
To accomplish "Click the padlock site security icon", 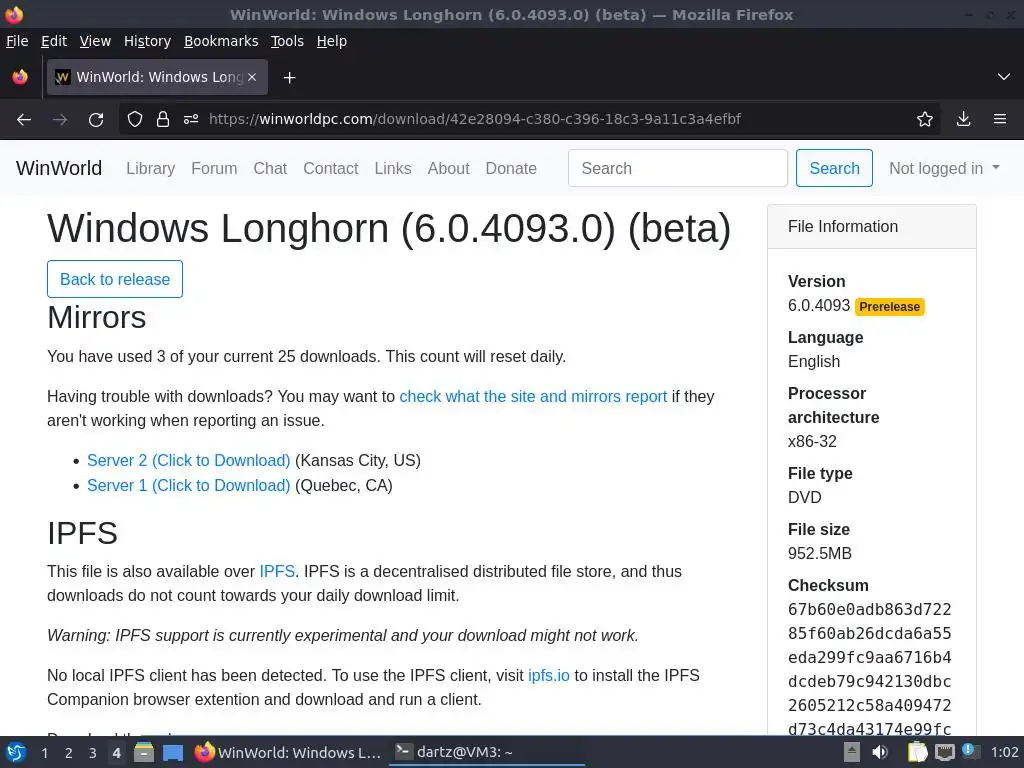I will (163, 120).
